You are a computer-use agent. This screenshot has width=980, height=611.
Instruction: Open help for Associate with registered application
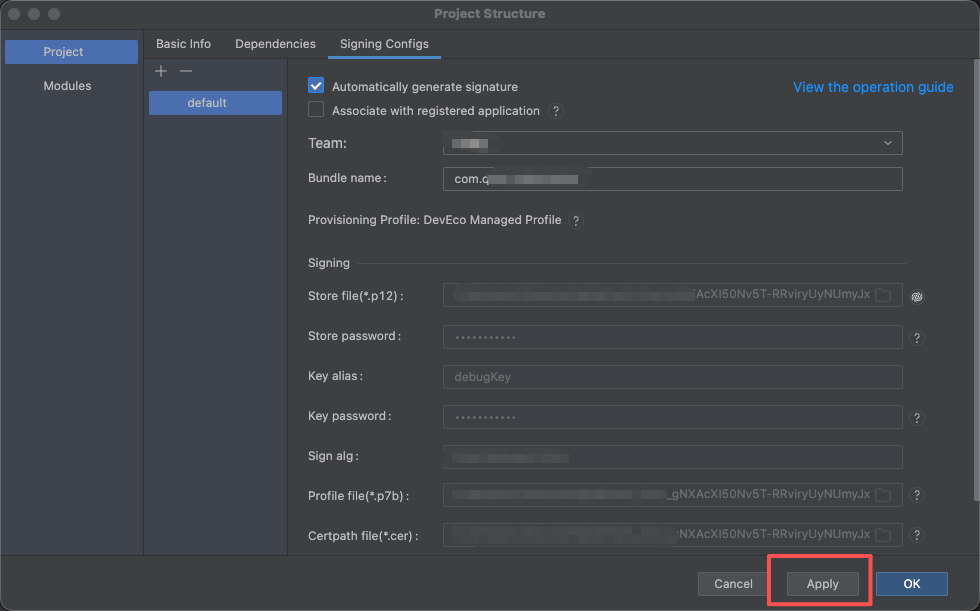pyautogui.click(x=556, y=111)
